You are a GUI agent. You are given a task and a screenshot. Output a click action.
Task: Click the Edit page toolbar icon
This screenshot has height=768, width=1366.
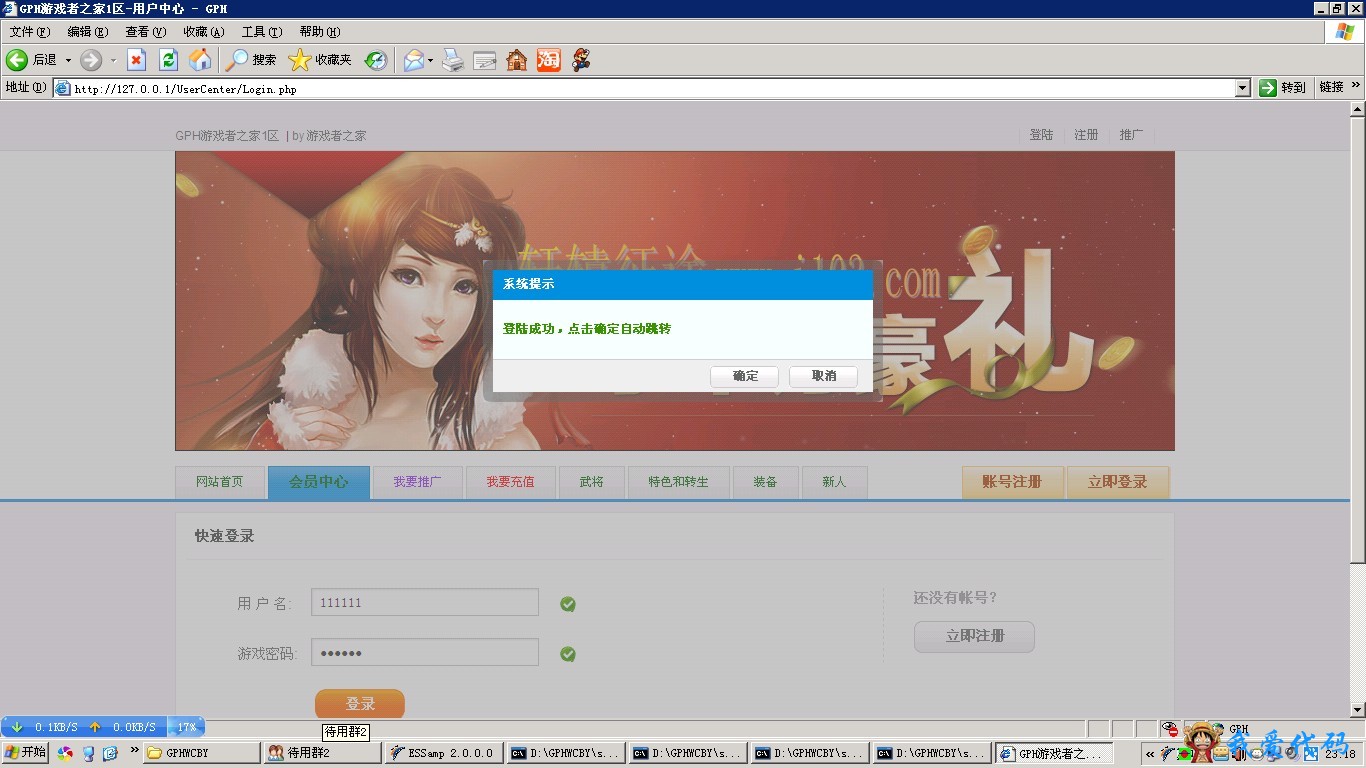(x=485, y=60)
